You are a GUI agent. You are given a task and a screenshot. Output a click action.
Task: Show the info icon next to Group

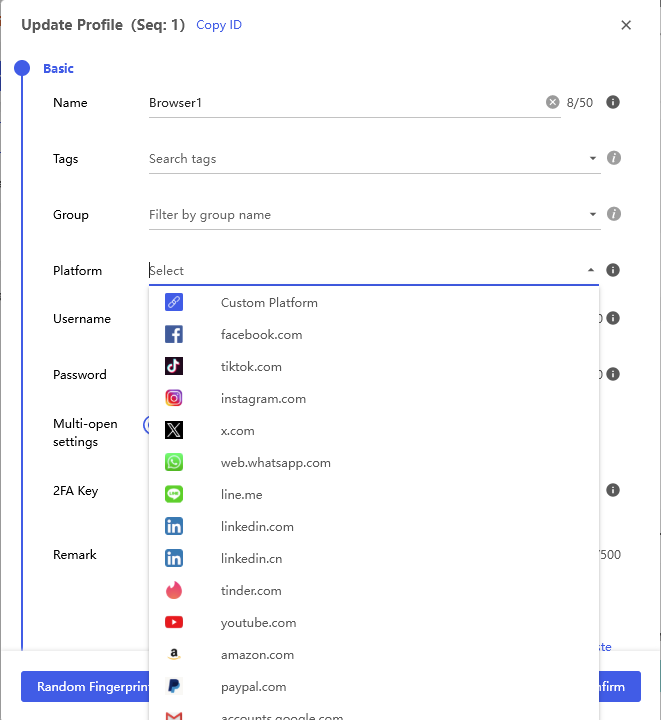[614, 214]
